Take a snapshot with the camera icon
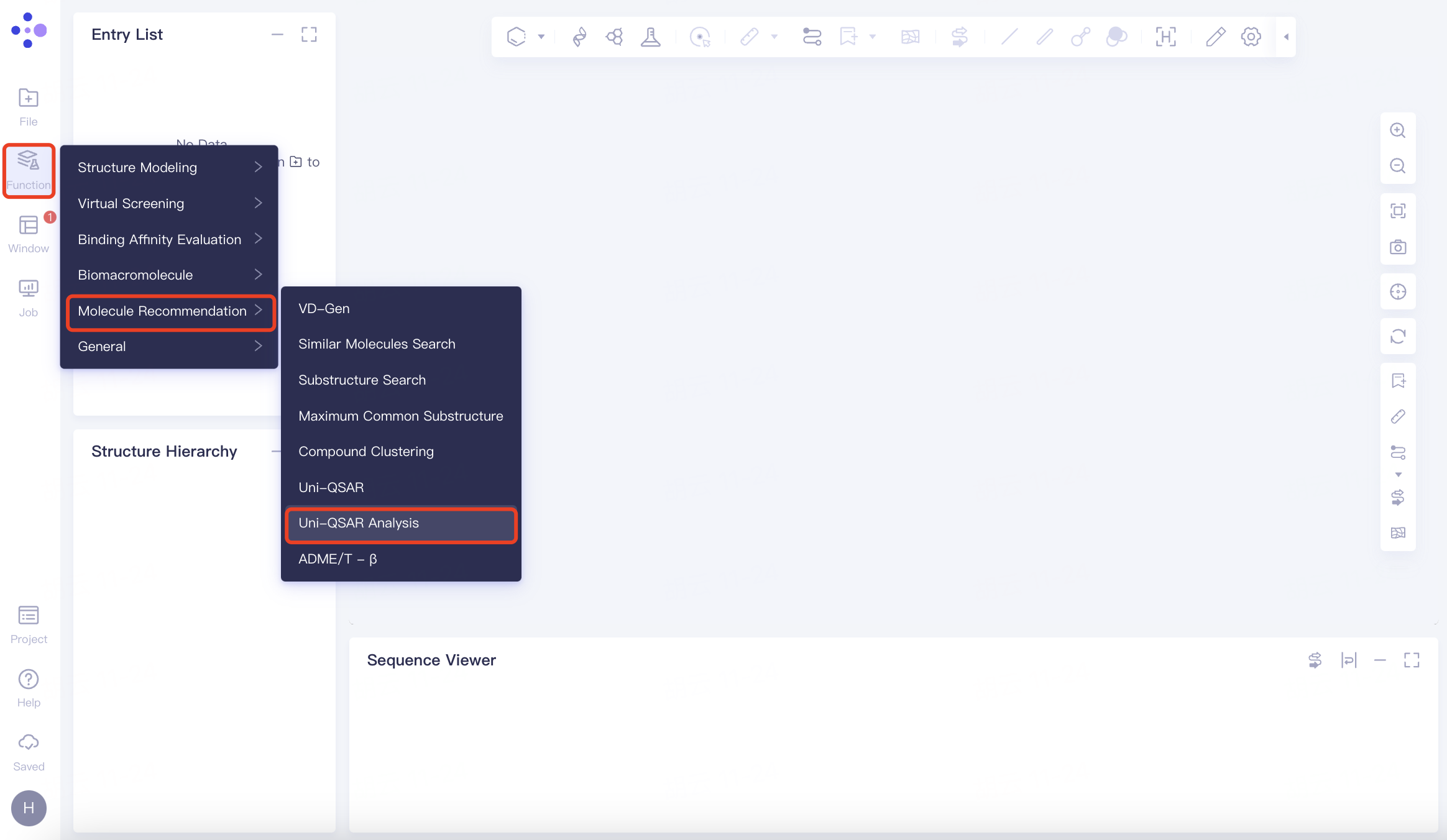The width and height of the screenshot is (1447, 840). tap(1398, 247)
